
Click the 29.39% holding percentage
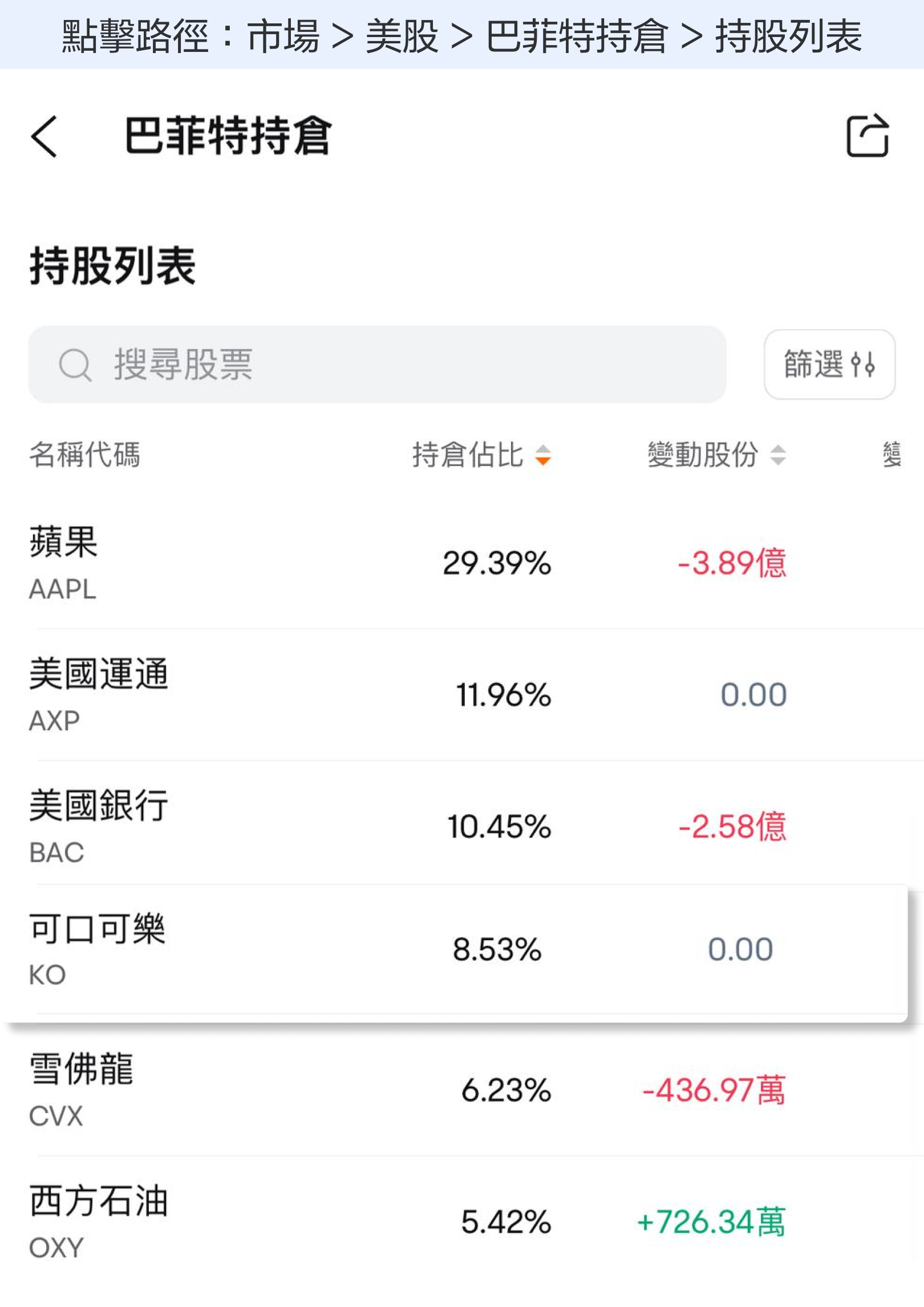tap(497, 564)
